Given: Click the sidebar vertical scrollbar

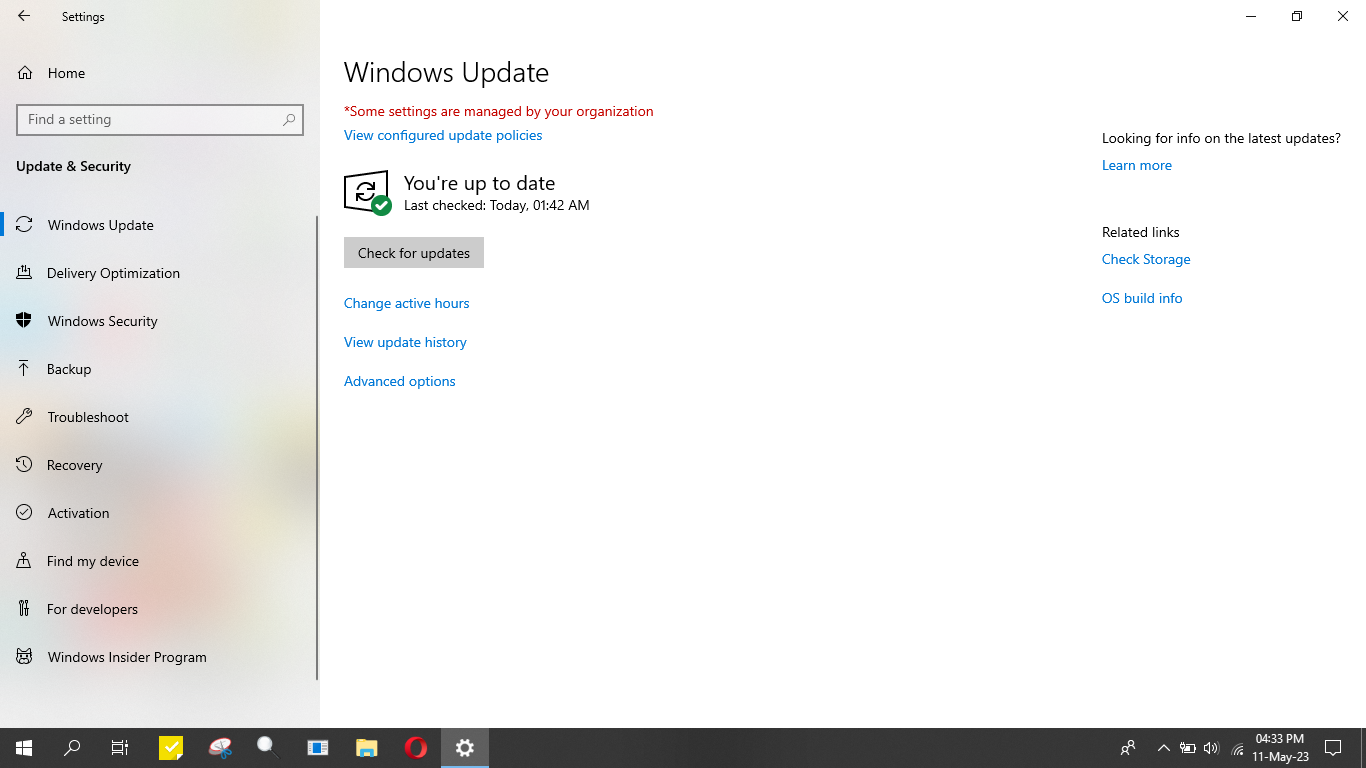Looking at the screenshot, I should tap(317, 447).
